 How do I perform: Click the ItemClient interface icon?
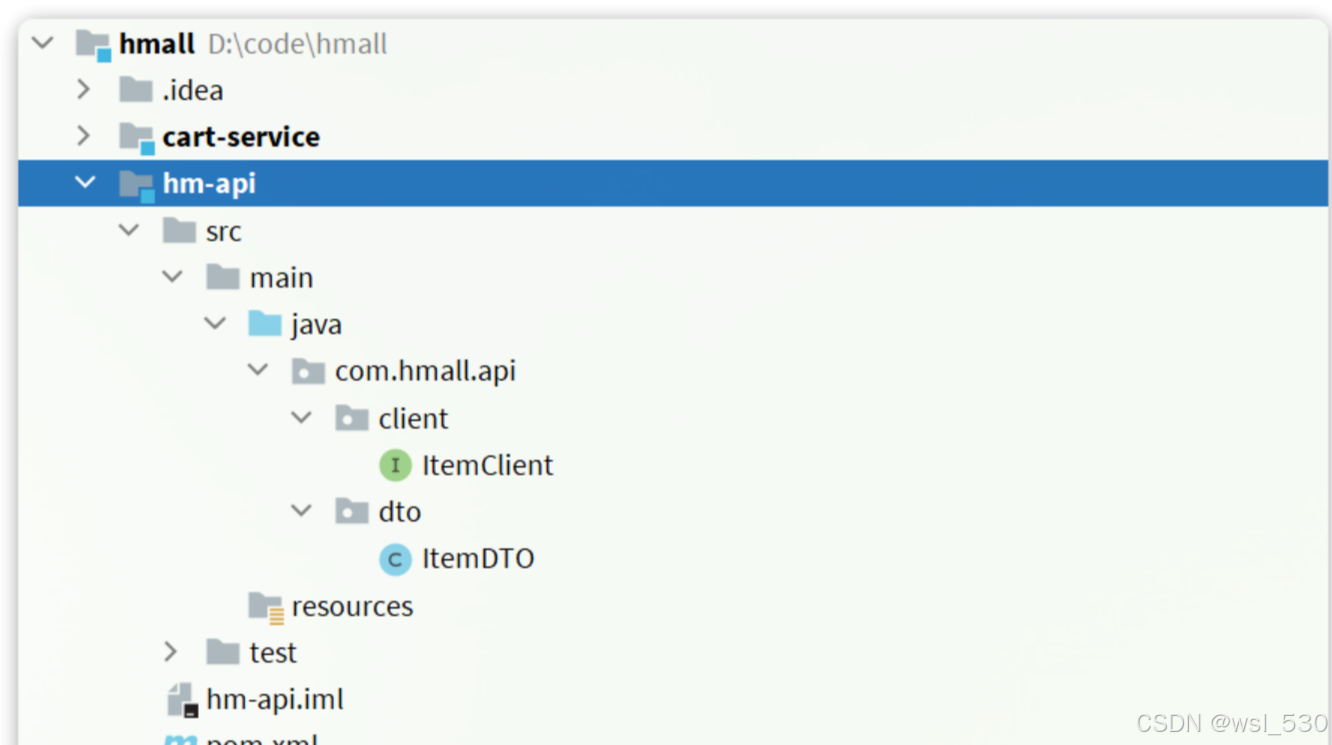(395, 465)
